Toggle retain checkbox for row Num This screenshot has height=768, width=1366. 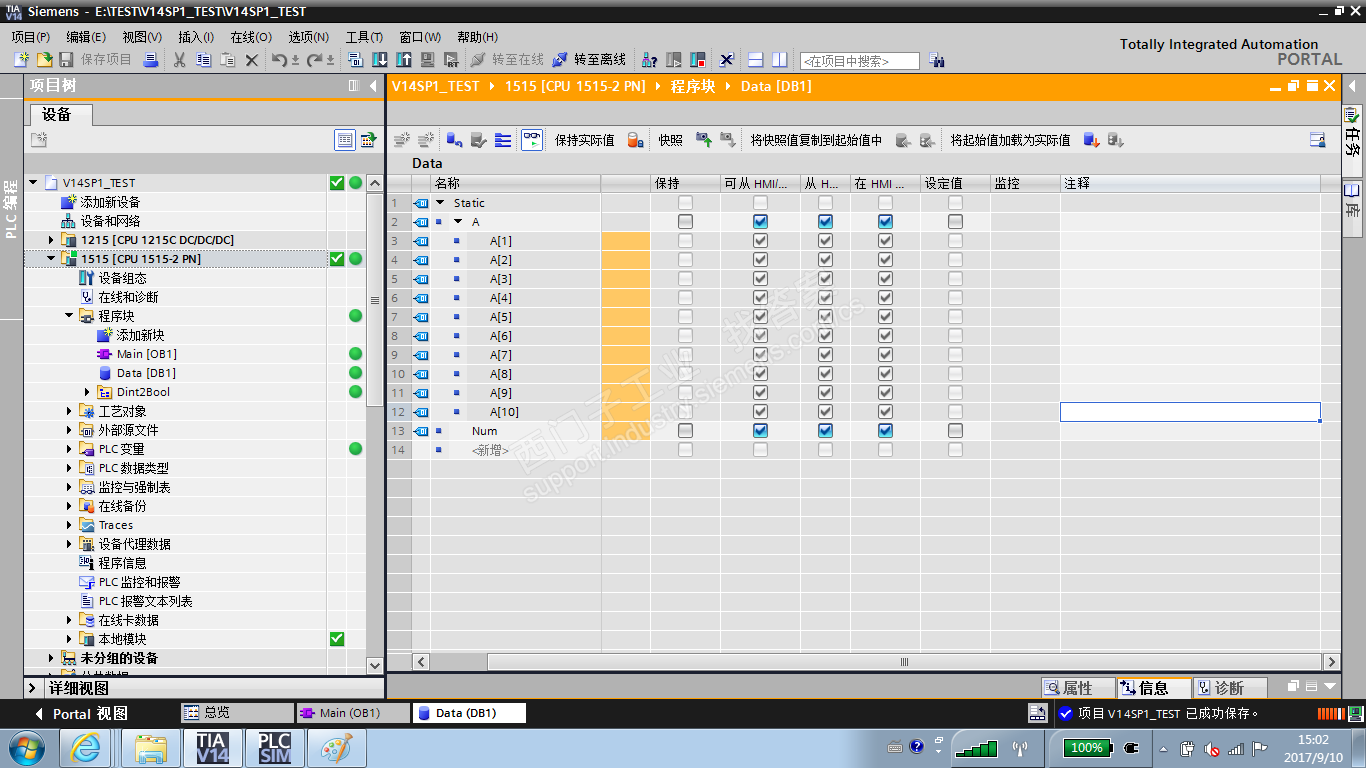(685, 431)
